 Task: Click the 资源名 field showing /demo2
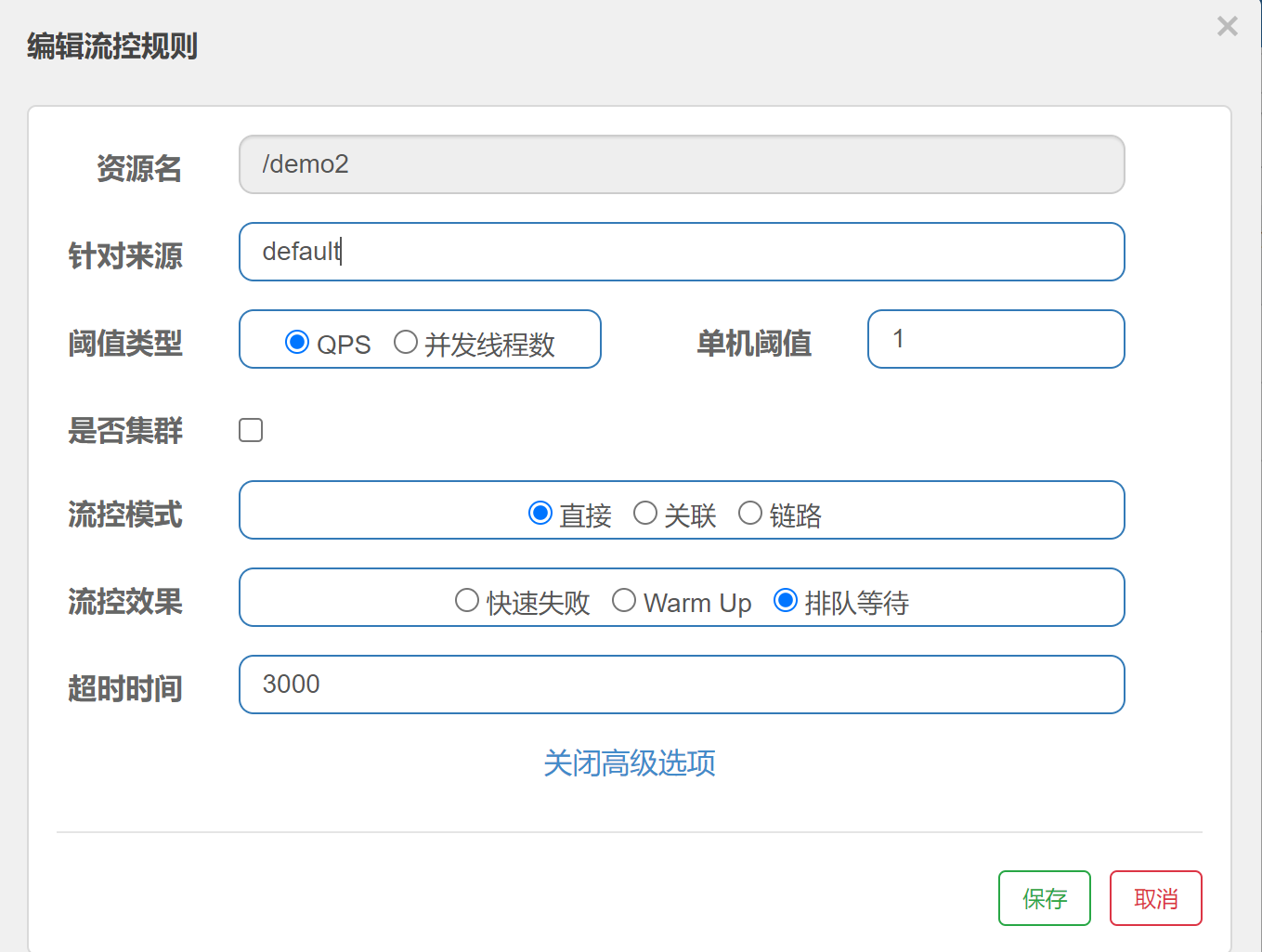[x=682, y=164]
